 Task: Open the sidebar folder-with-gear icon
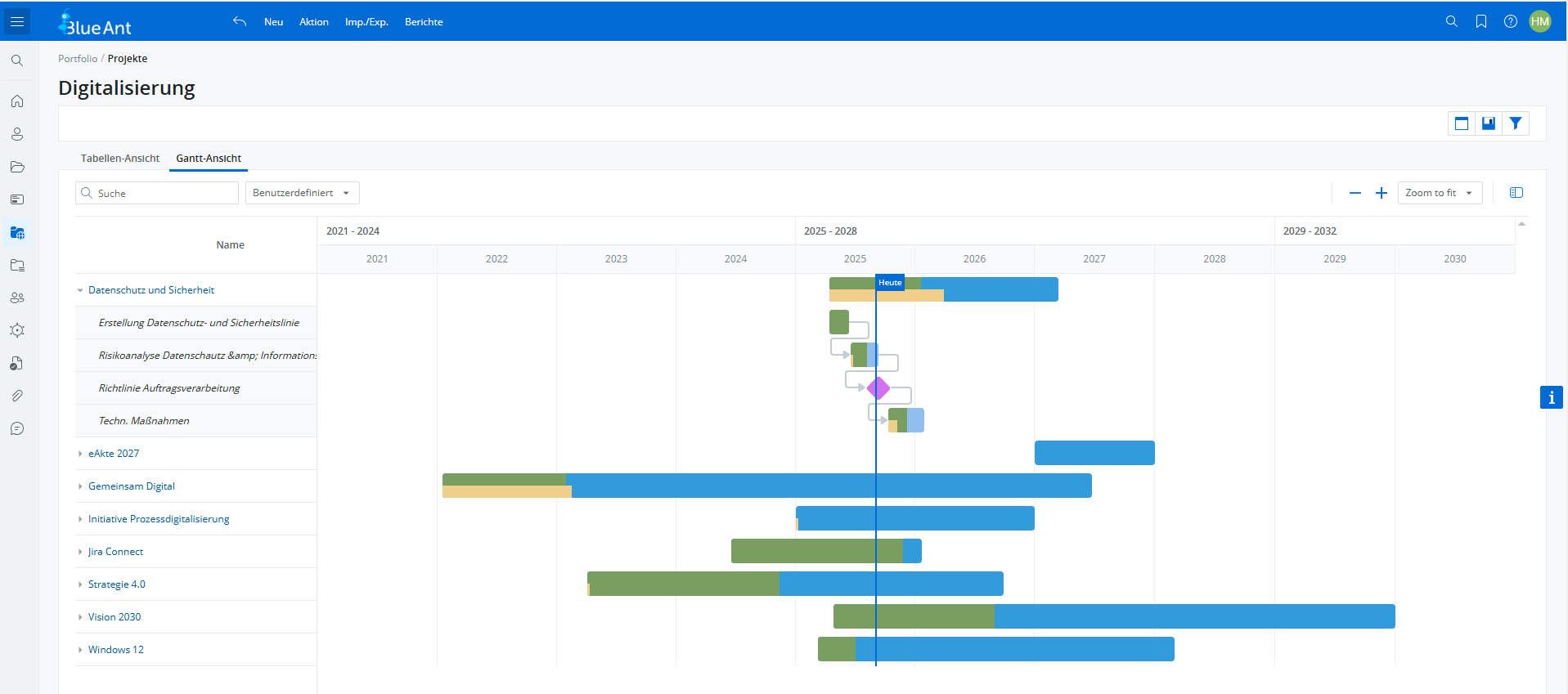[17, 265]
